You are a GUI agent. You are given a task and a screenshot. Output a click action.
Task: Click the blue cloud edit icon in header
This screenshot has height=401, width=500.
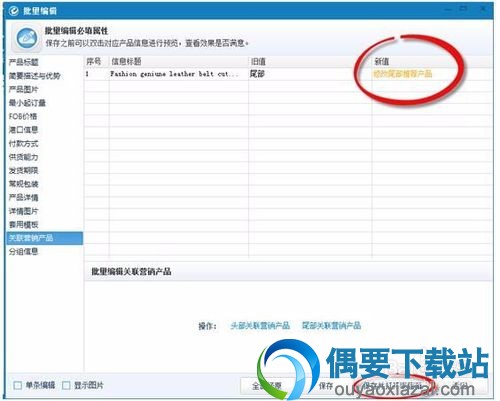coord(27,38)
